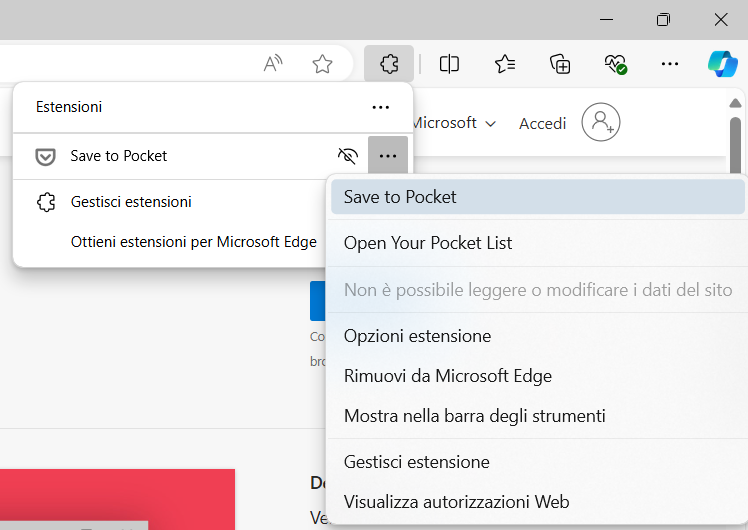This screenshot has height=530, width=748.
Task: Select Save to Pocket in context menu
Action: pos(538,197)
